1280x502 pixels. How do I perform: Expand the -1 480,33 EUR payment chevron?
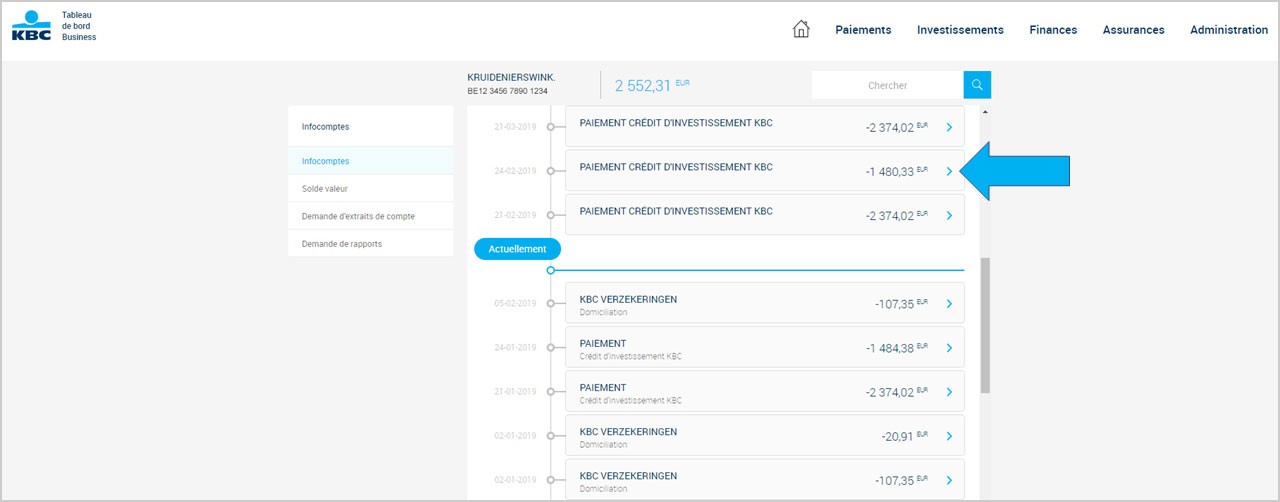[x=949, y=171]
